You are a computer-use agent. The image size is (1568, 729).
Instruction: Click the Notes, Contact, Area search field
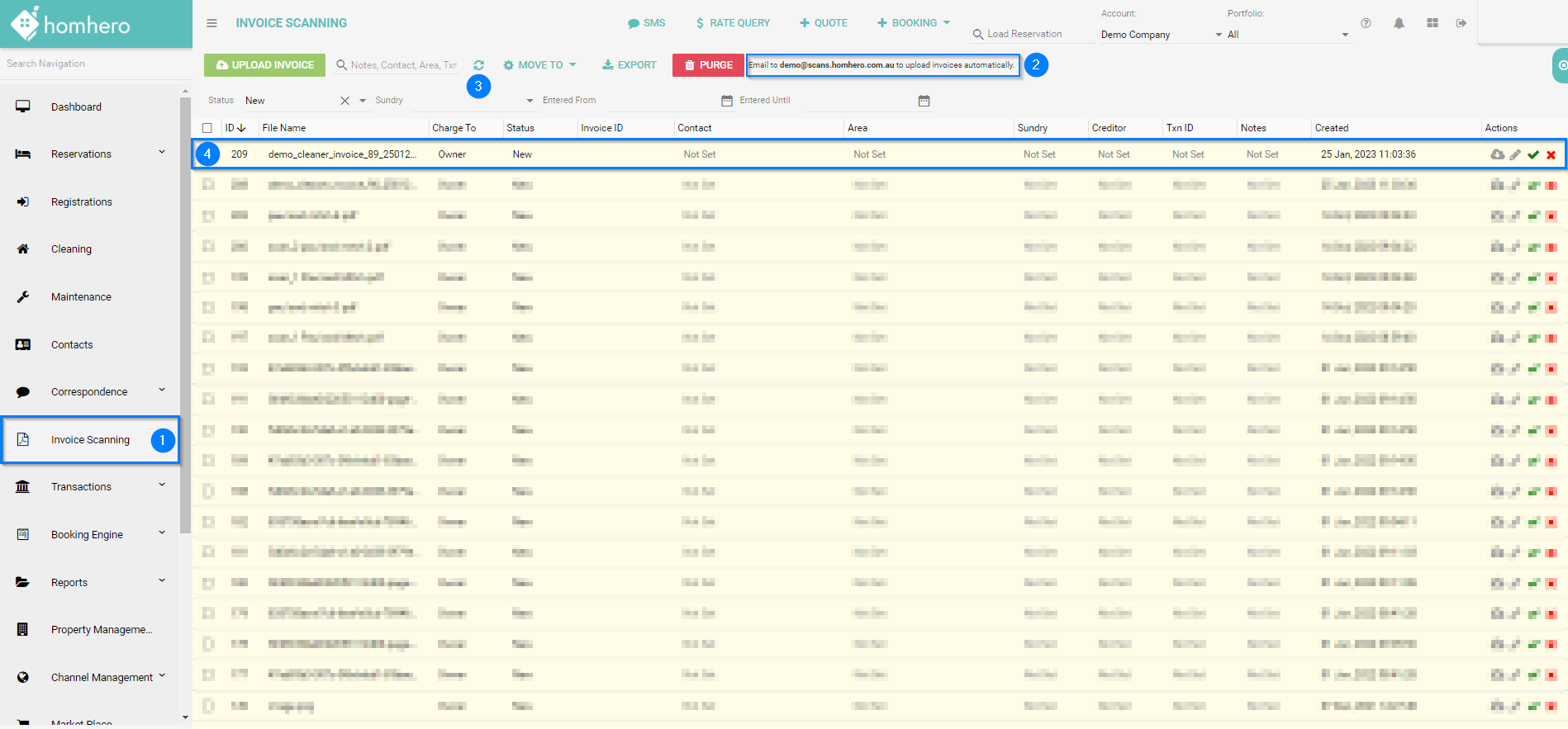point(403,65)
